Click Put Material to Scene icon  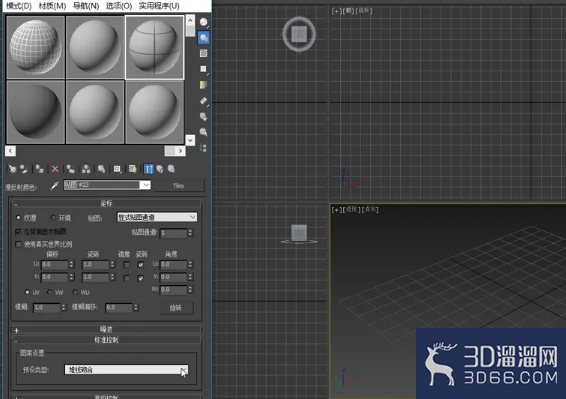click(x=24, y=169)
